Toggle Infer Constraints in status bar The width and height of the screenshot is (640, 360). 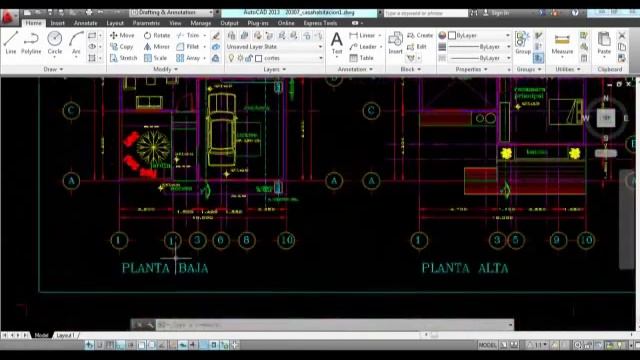coord(89,345)
